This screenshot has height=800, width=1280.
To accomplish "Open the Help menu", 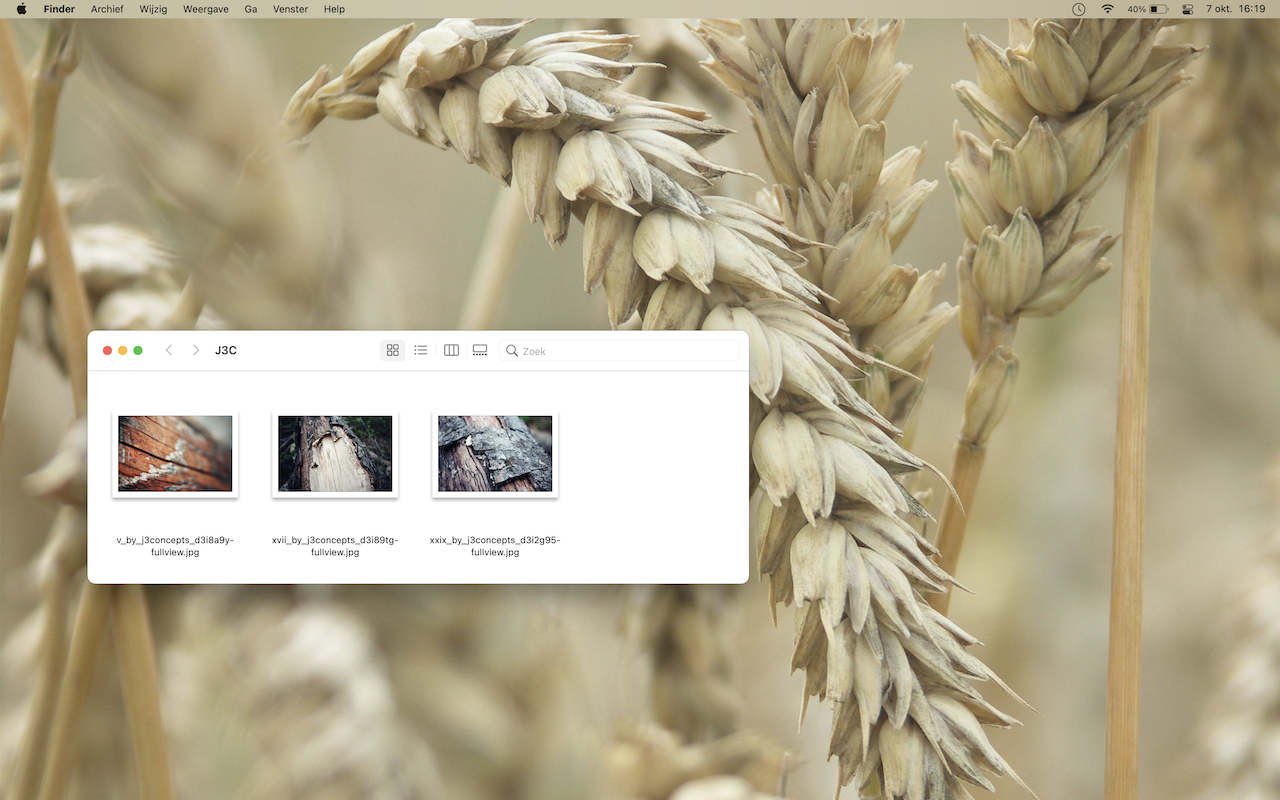I will click(x=335, y=9).
